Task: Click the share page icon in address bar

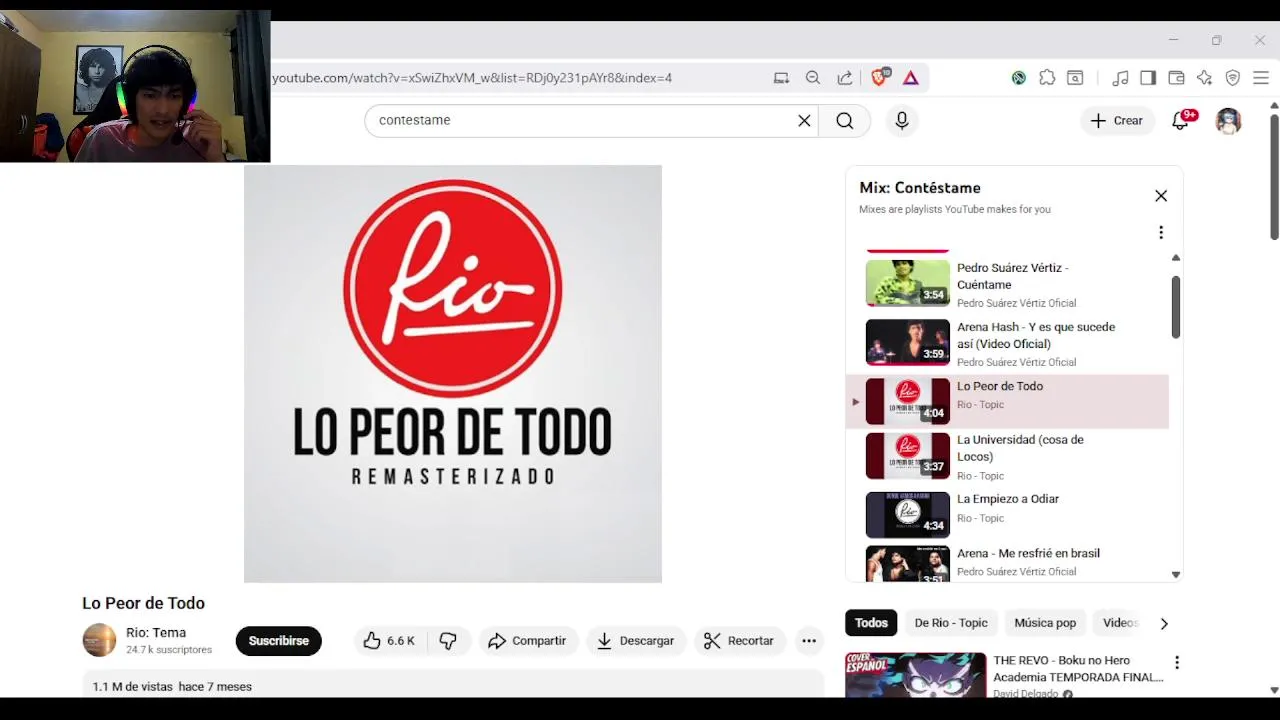Action: point(845,78)
